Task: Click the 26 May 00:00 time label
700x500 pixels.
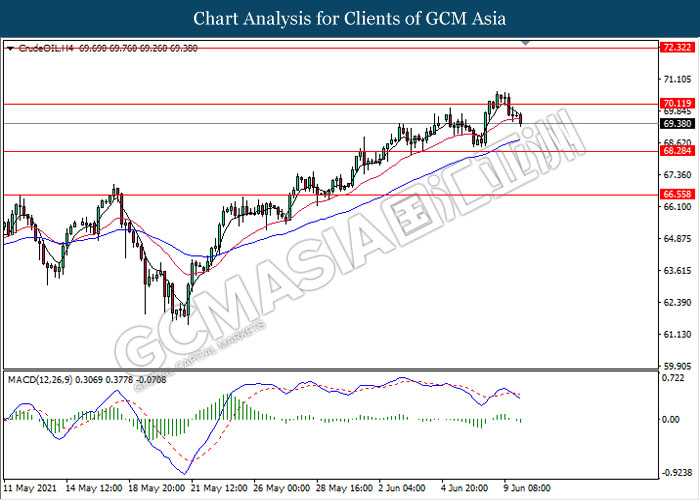Action: tap(281, 488)
